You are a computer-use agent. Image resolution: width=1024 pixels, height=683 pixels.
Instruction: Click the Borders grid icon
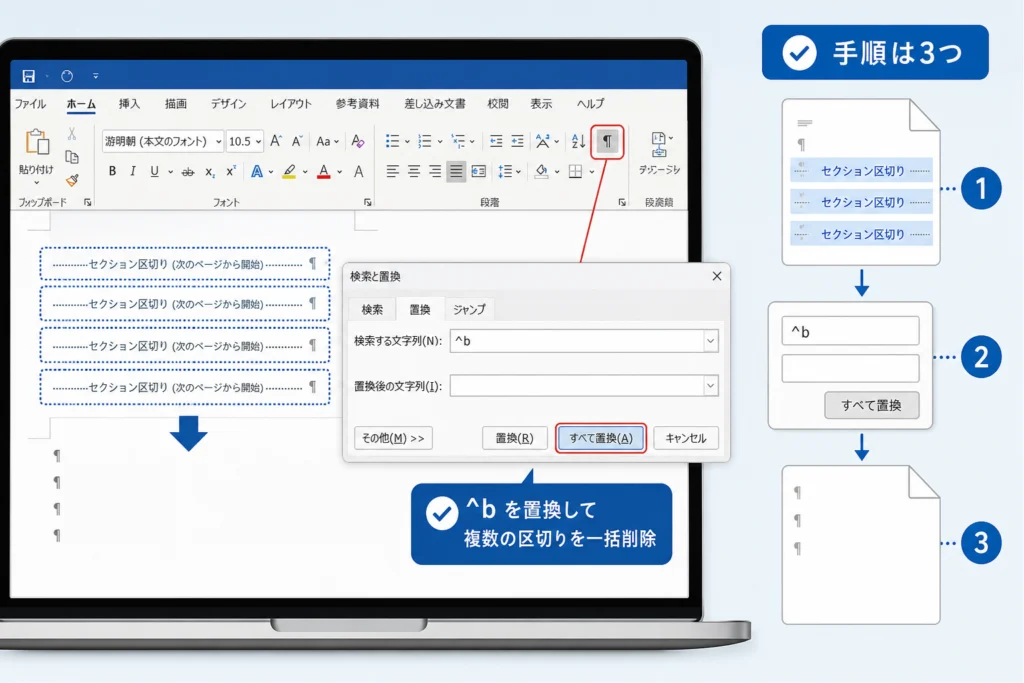tap(575, 172)
